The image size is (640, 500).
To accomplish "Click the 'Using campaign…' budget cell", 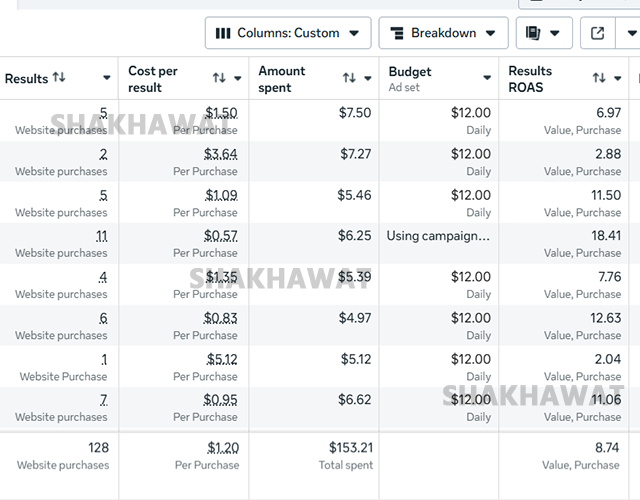I will [x=439, y=236].
